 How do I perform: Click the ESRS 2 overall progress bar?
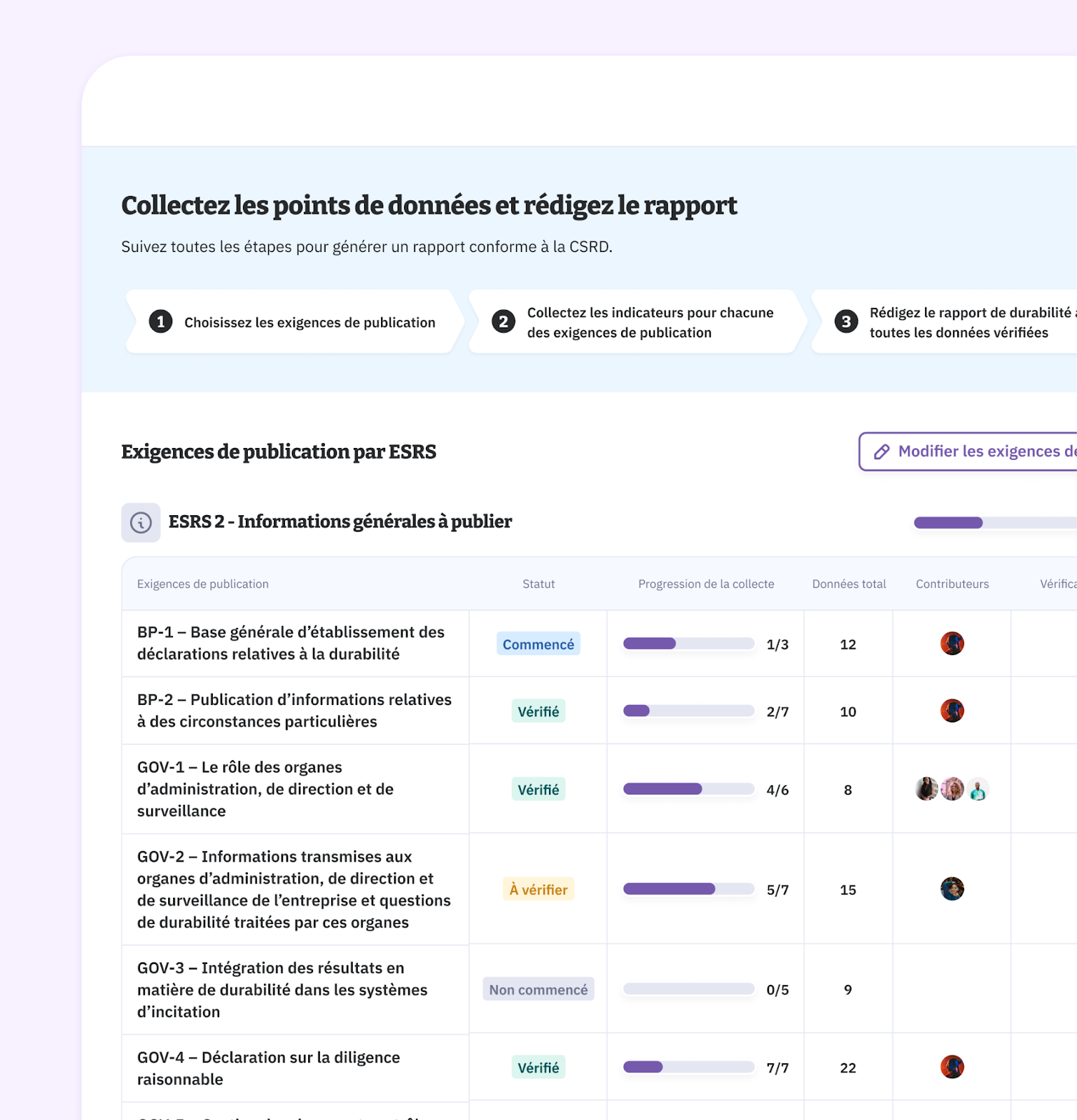[995, 523]
